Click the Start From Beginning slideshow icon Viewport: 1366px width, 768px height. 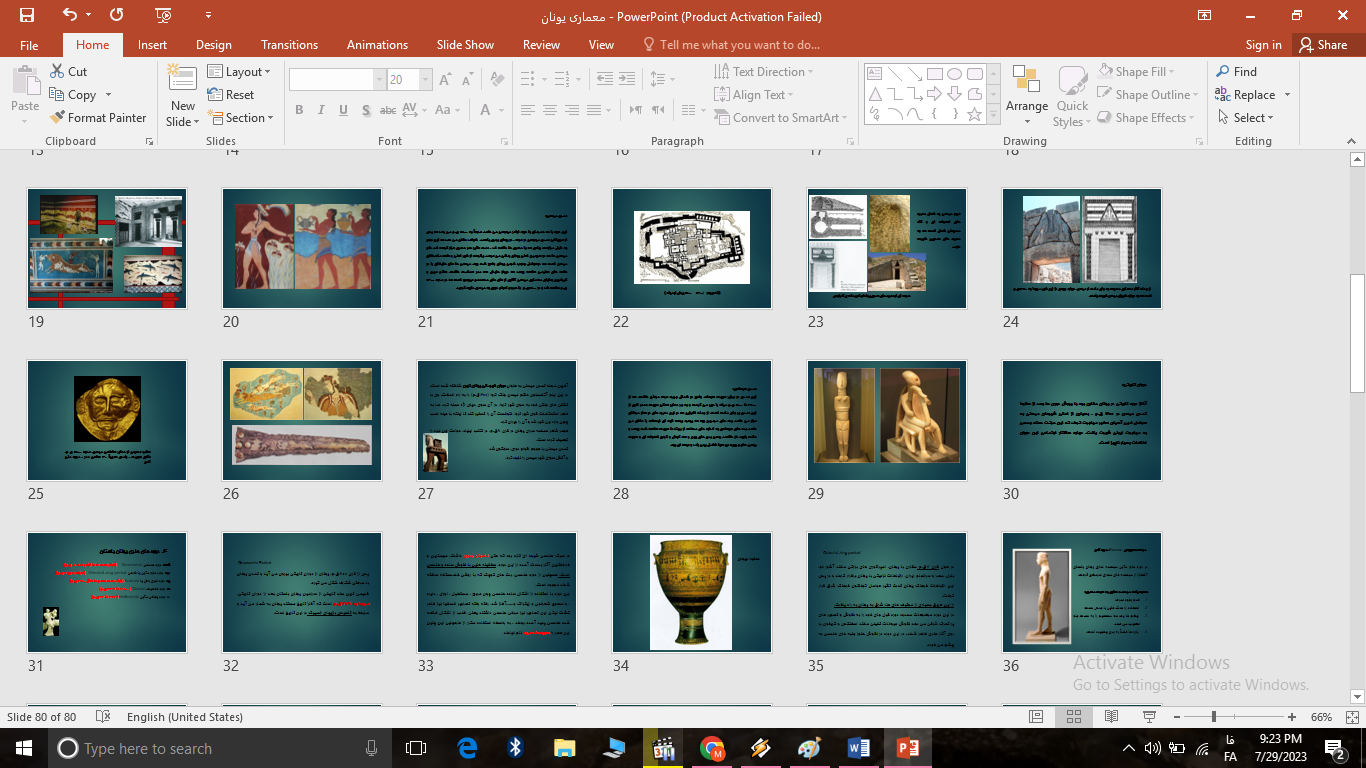coord(163,15)
